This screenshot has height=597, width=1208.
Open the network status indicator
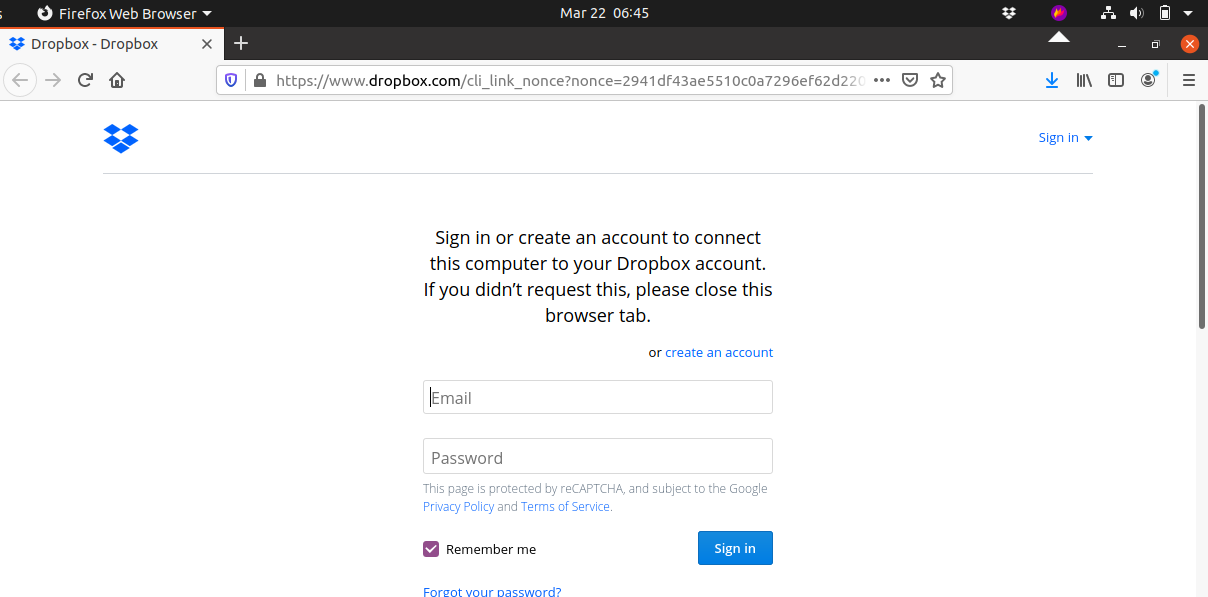(x=1108, y=13)
